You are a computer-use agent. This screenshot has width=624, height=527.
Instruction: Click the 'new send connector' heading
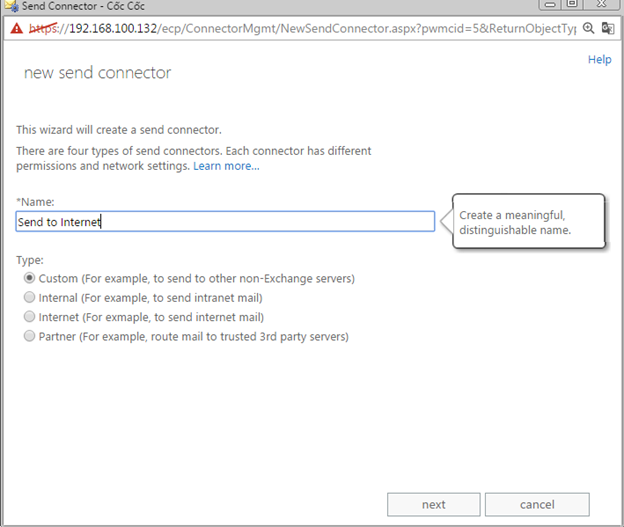tap(97, 73)
